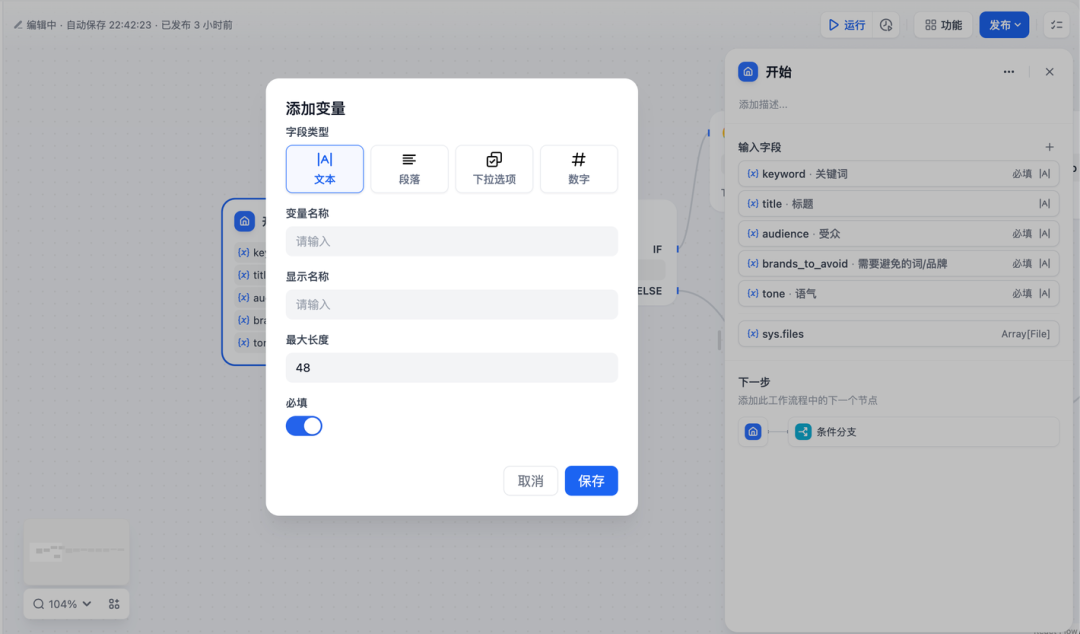1080x634 pixels.
Task: Cancel the dialog with 取消
Action: pos(530,481)
